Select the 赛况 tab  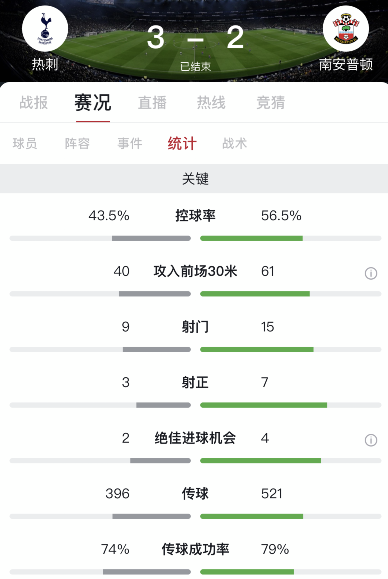tap(93, 102)
